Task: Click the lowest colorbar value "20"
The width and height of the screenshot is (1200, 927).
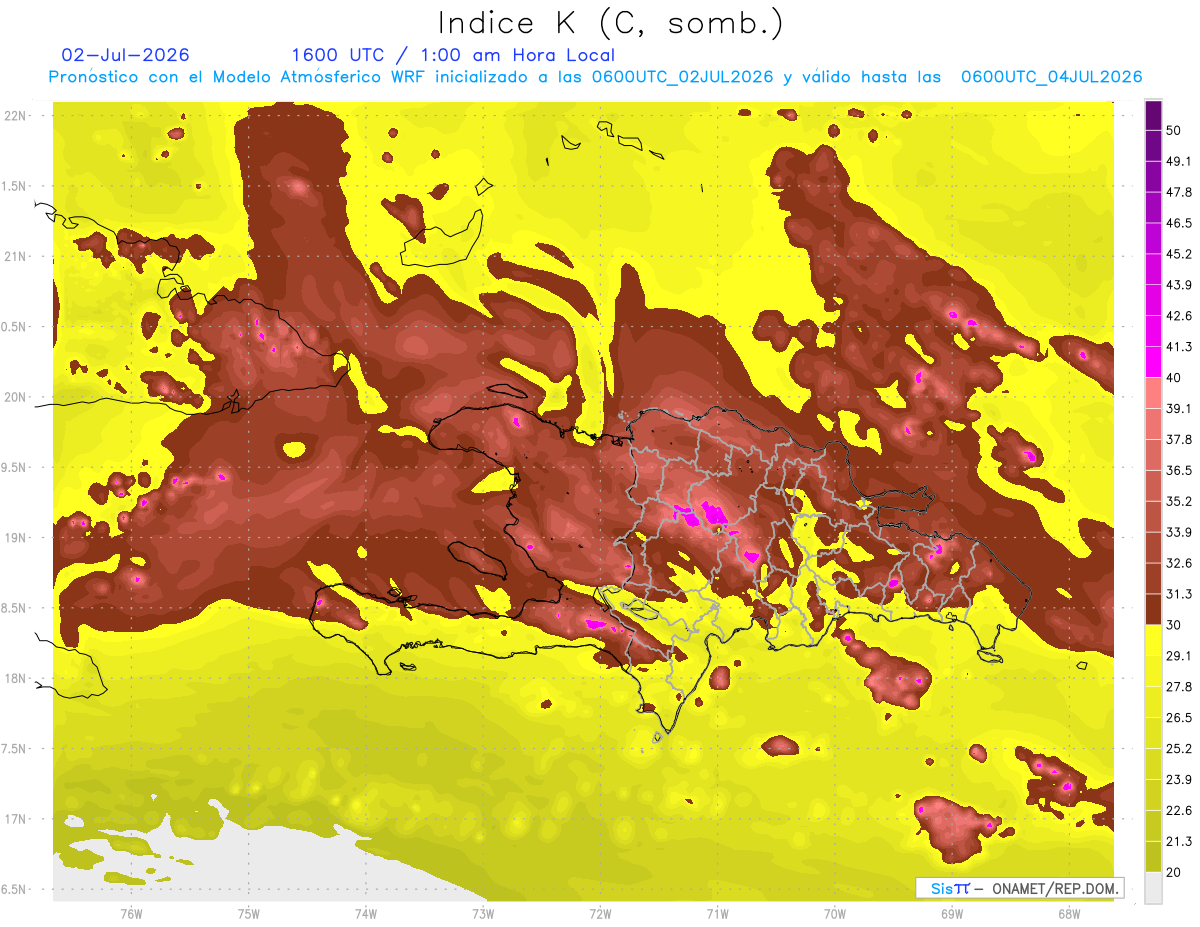Action: pos(1174,872)
